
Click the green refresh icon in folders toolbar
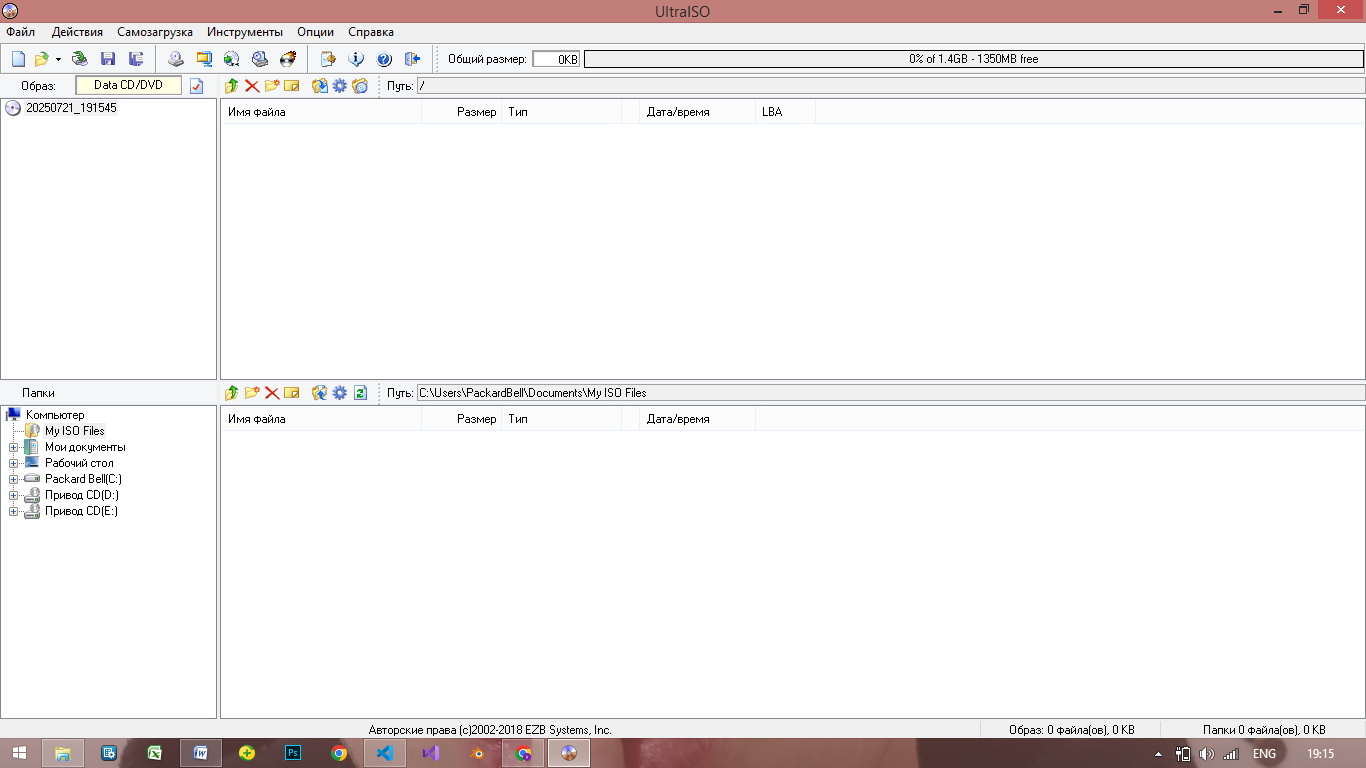pos(360,393)
